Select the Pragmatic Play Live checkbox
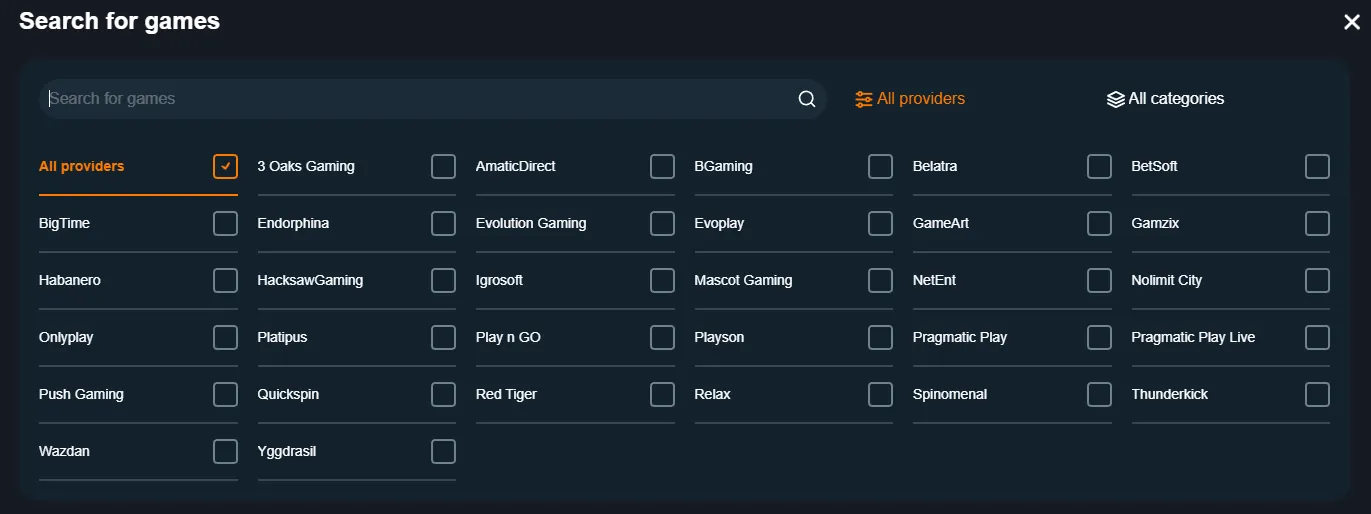 [x=1317, y=337]
